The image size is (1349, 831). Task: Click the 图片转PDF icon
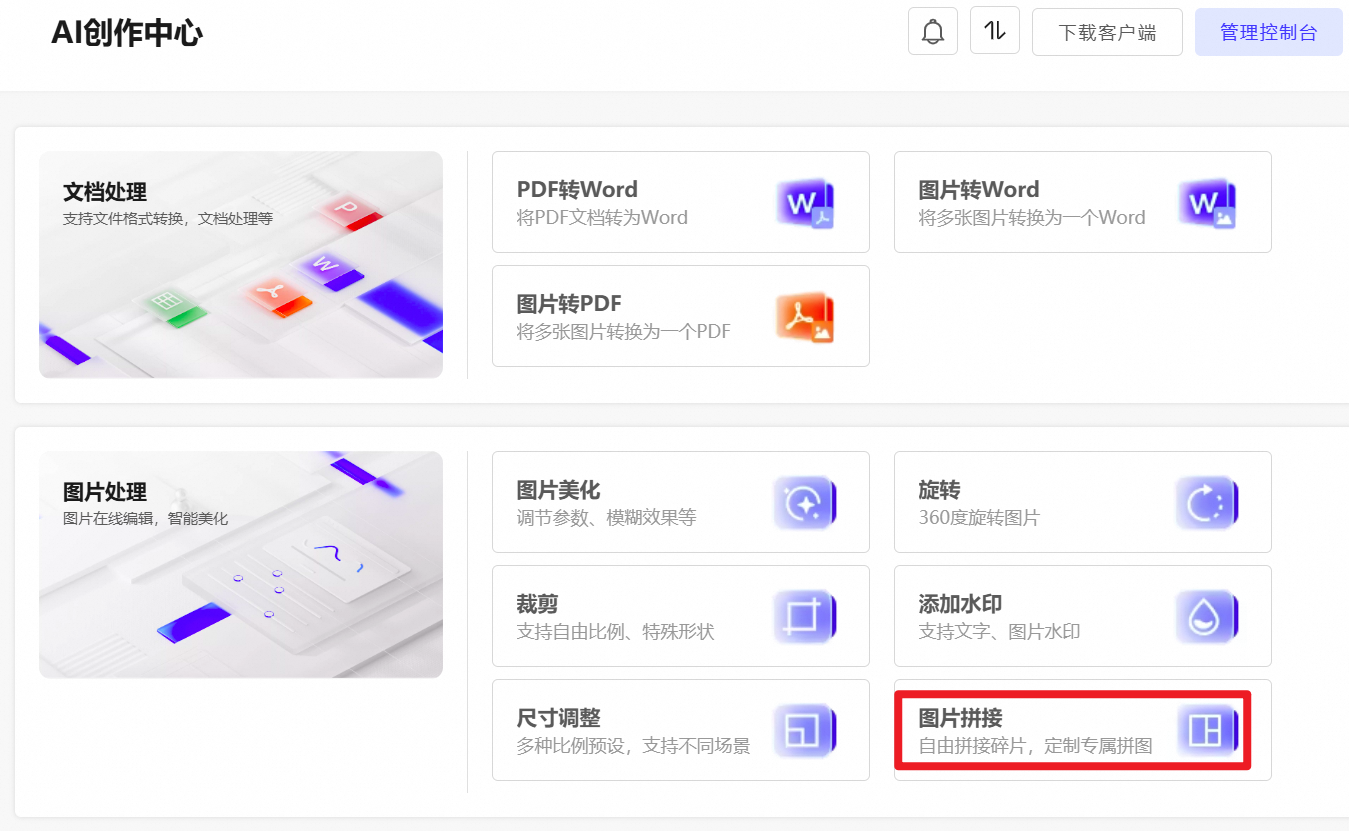coord(806,317)
